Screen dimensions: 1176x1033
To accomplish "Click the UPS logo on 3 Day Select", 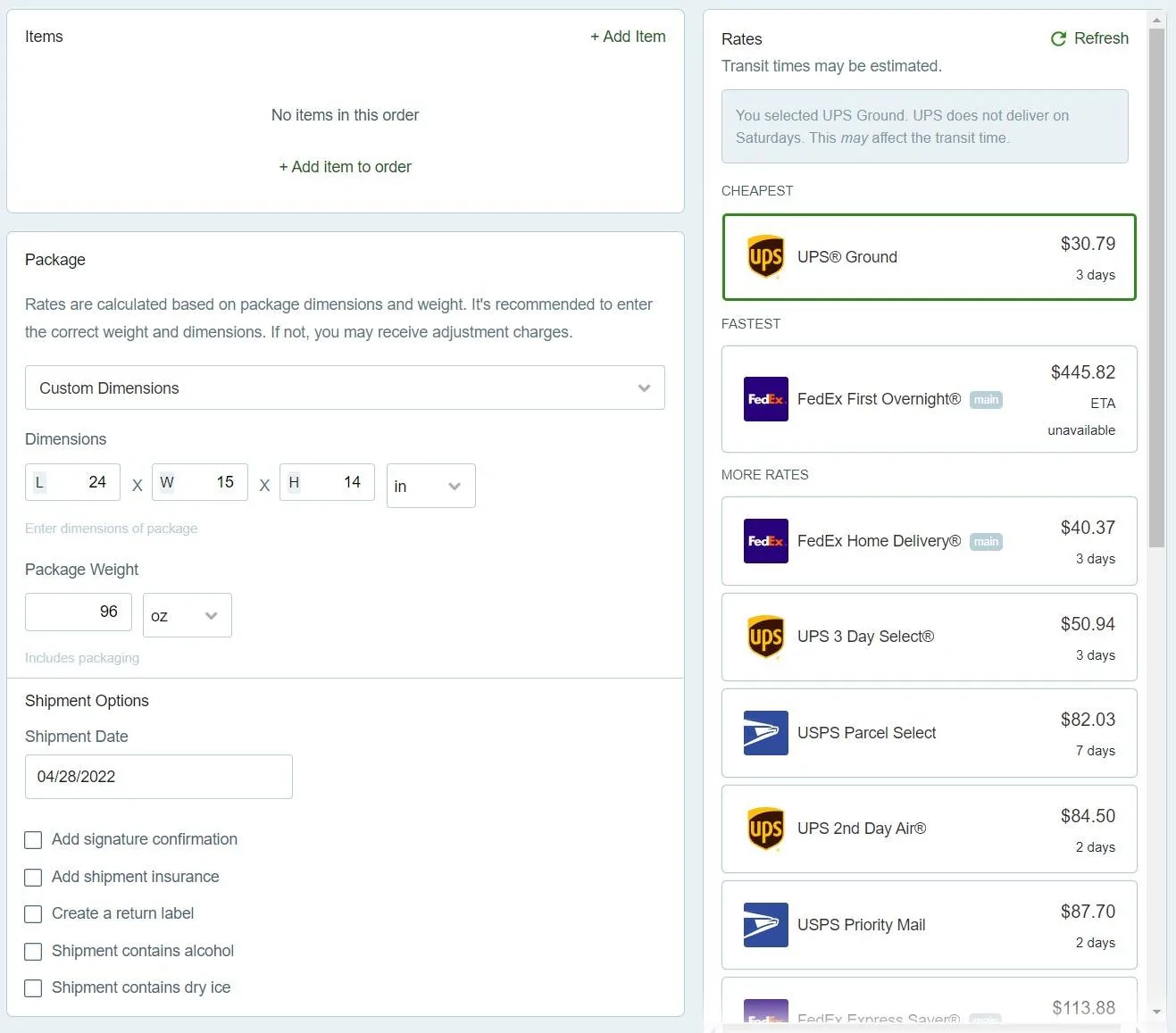I will (x=766, y=637).
